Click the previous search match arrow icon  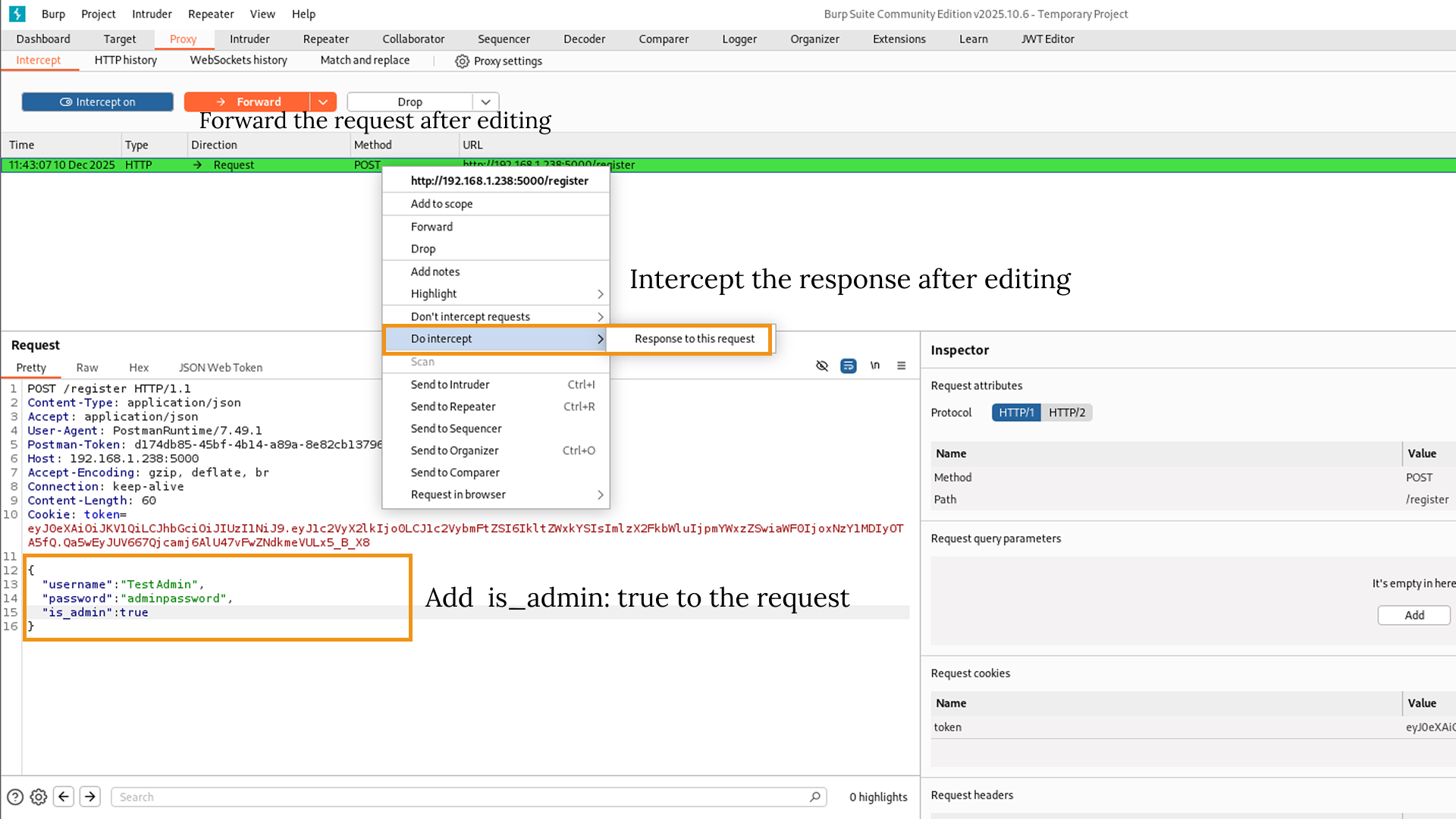point(64,796)
